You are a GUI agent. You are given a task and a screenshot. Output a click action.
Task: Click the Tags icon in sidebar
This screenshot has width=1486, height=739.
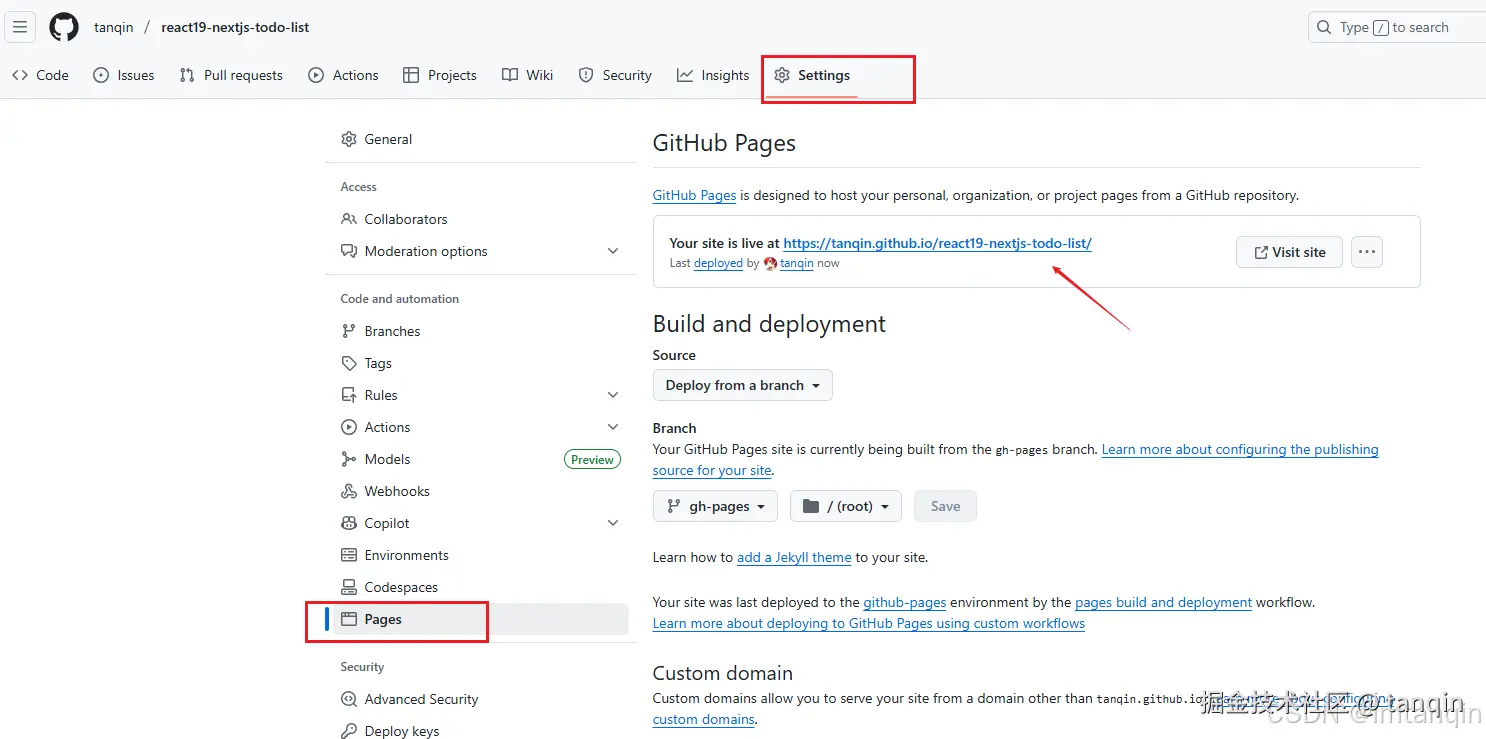(349, 363)
